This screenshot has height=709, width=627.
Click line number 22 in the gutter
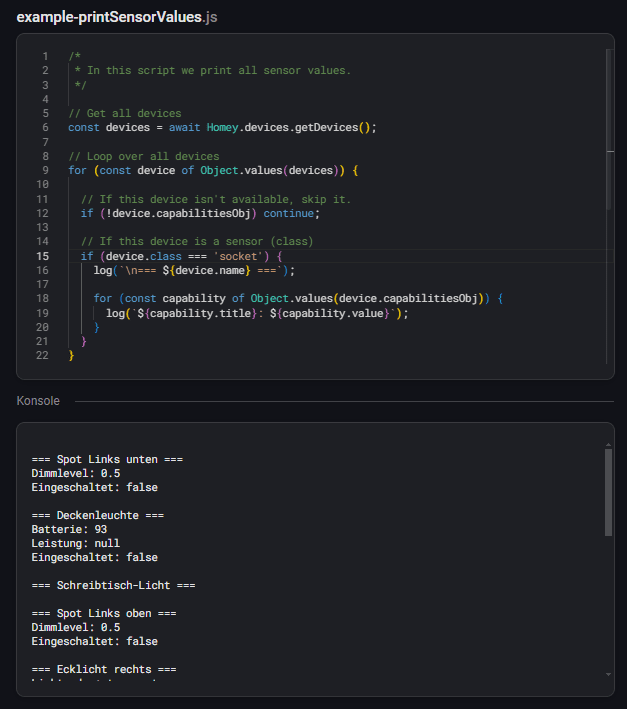[42, 355]
